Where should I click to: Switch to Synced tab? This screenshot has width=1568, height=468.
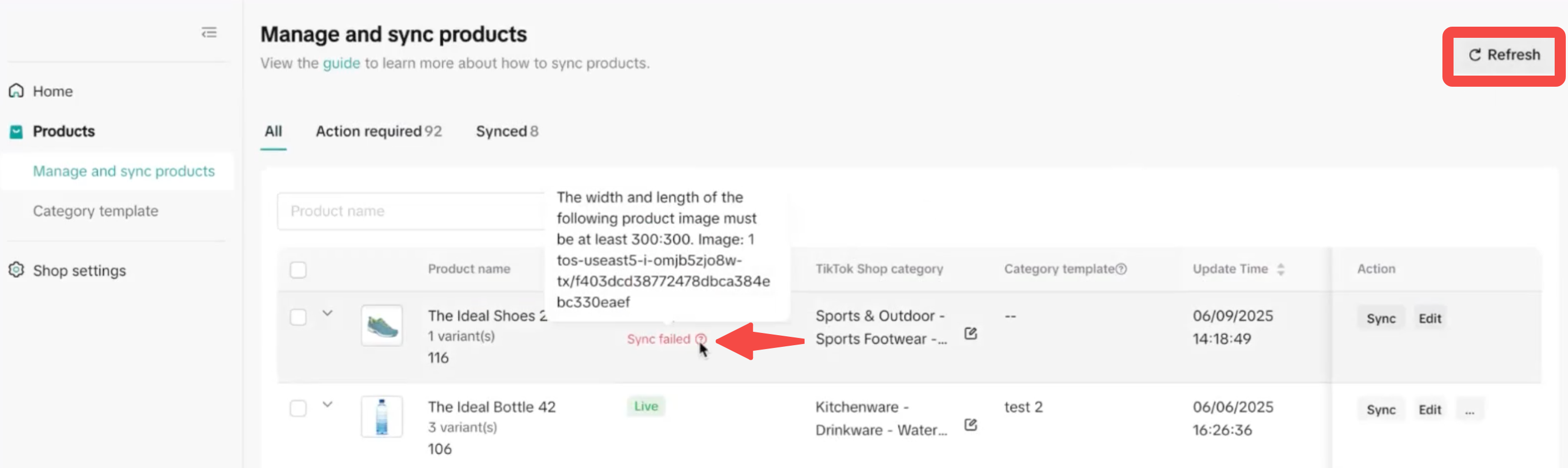(x=506, y=132)
